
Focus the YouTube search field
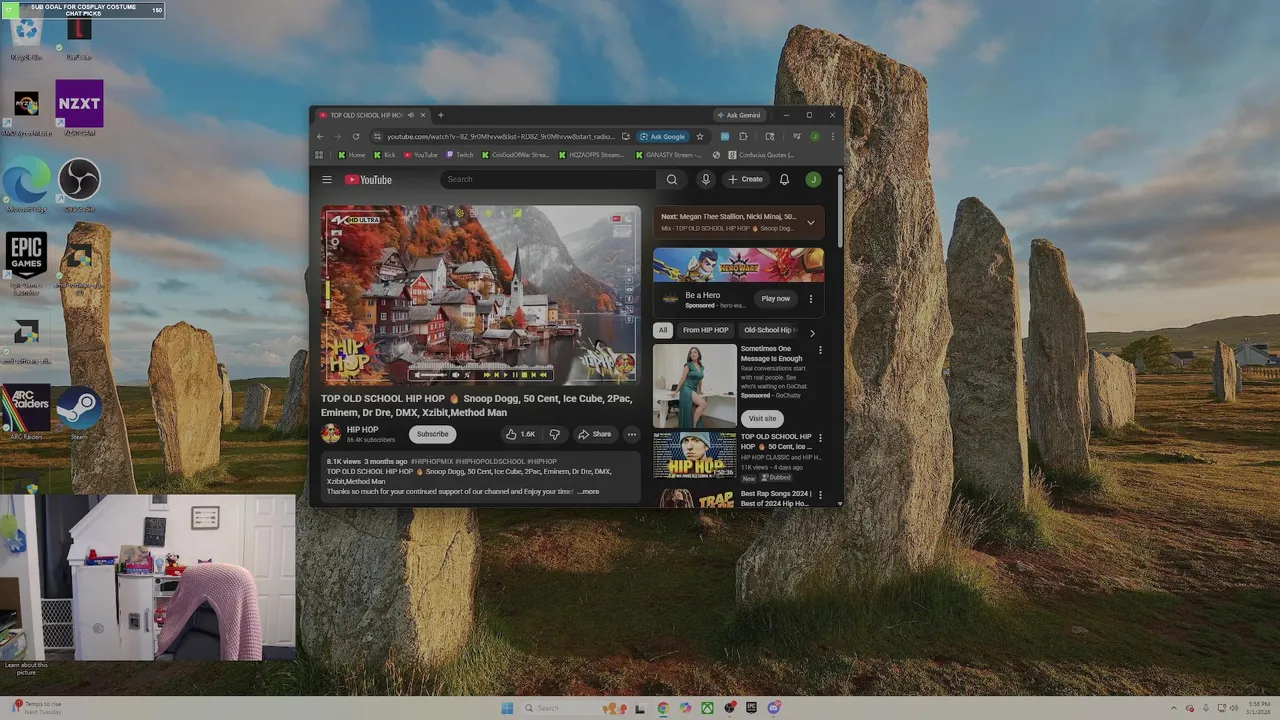[x=548, y=179]
